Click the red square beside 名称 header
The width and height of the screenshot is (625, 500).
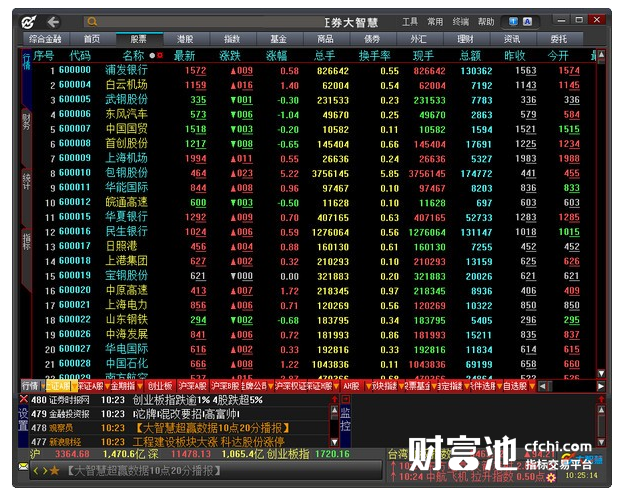[160, 55]
